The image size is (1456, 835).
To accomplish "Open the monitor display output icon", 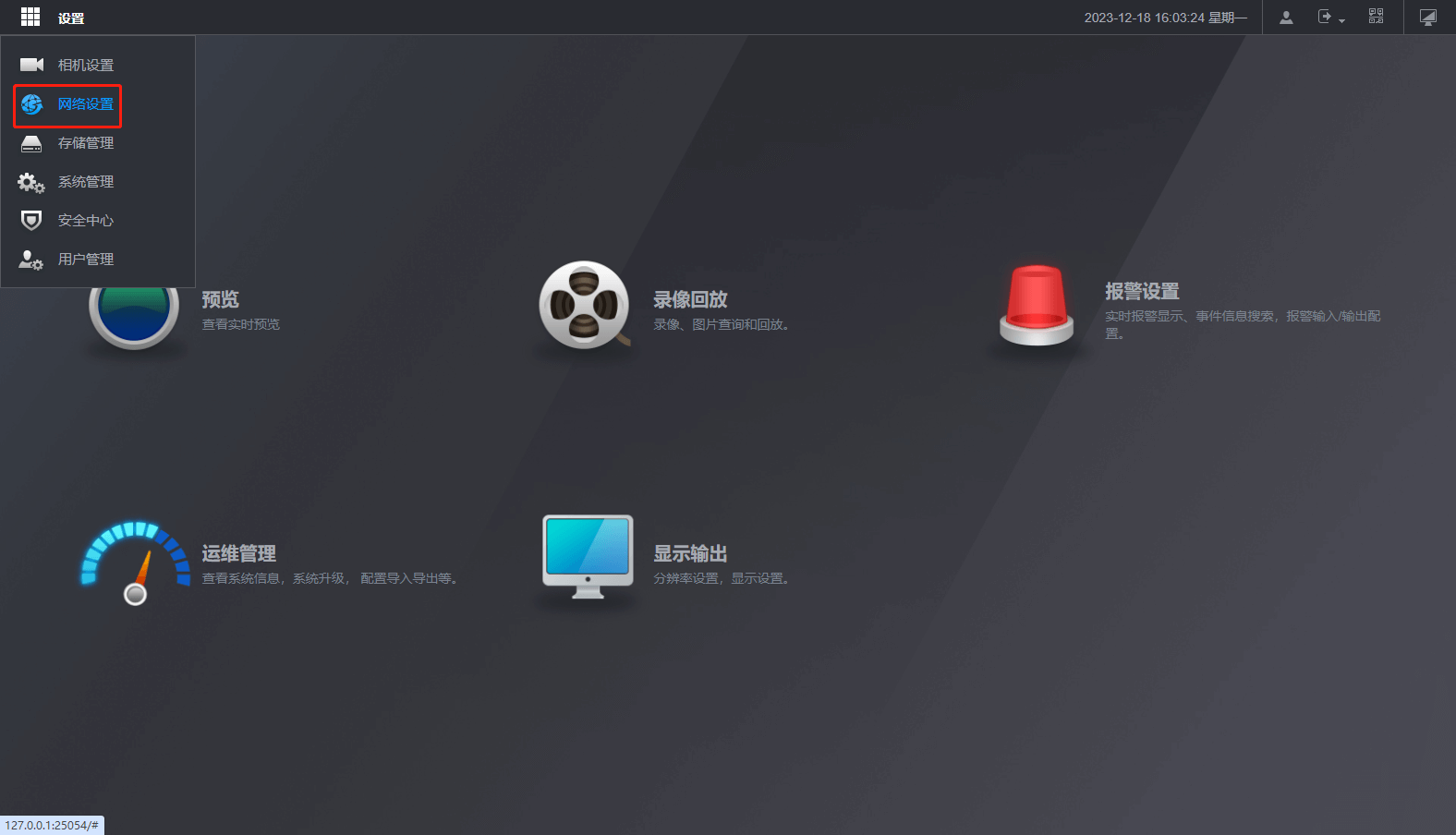I will point(588,557).
